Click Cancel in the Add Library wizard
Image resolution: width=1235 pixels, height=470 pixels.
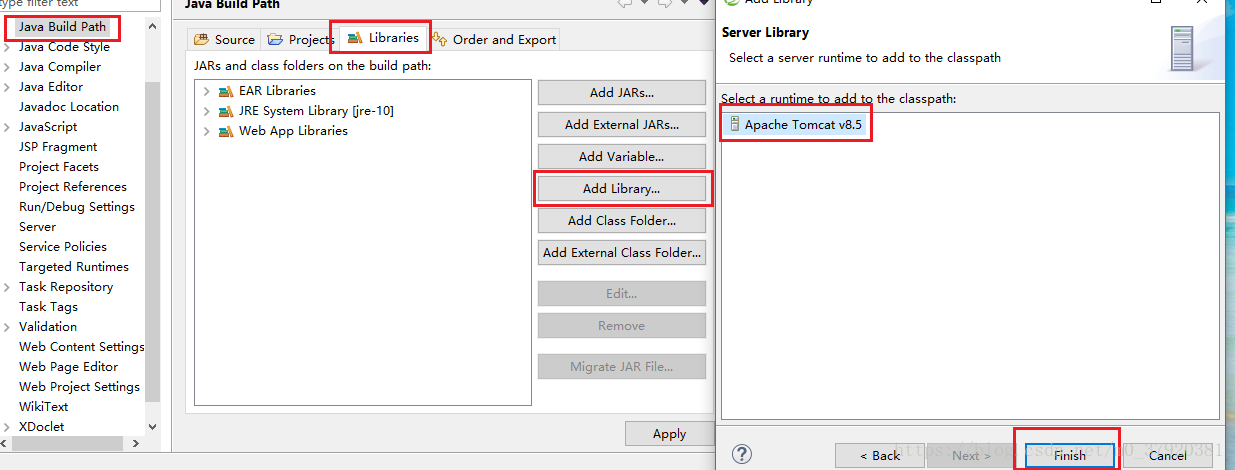[x=1167, y=456]
